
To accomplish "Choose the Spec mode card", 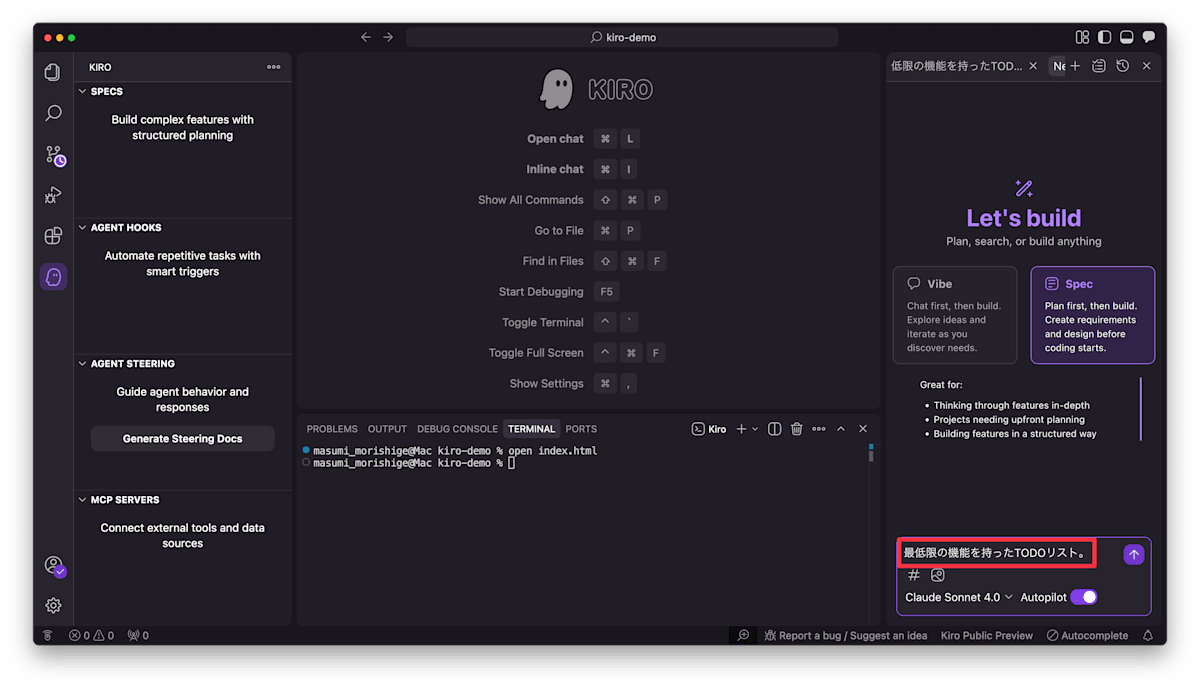I will pos(1093,315).
